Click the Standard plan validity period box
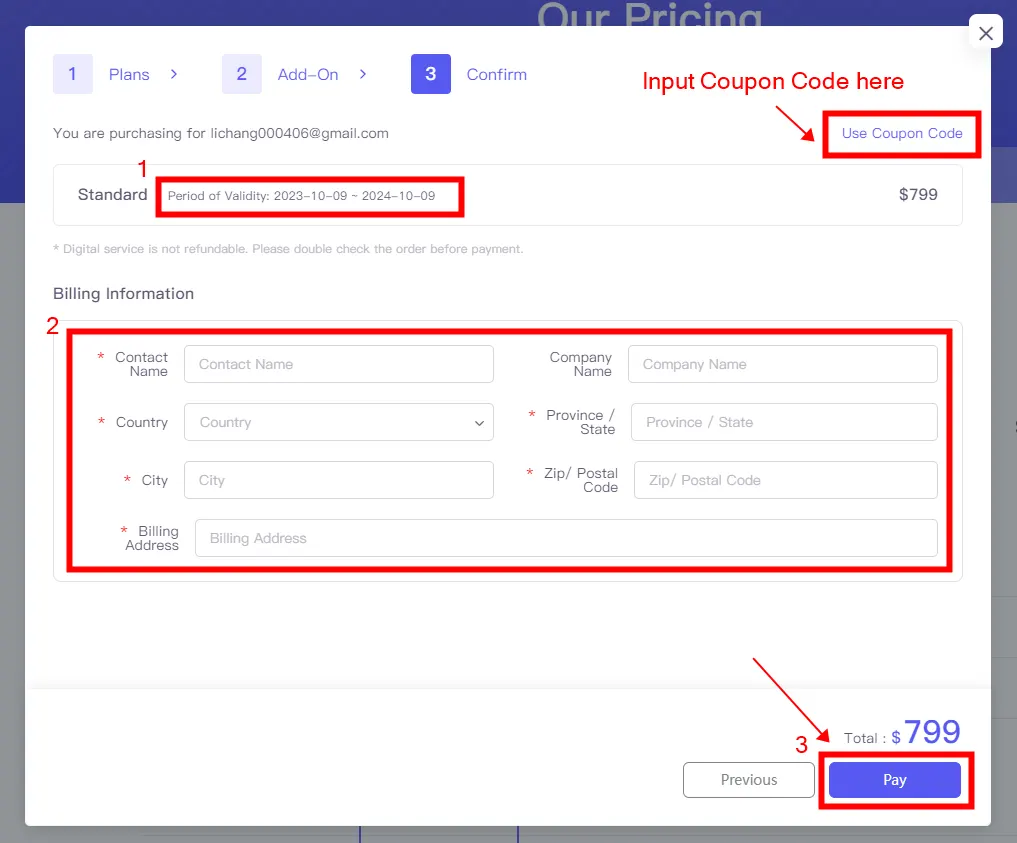 click(309, 196)
